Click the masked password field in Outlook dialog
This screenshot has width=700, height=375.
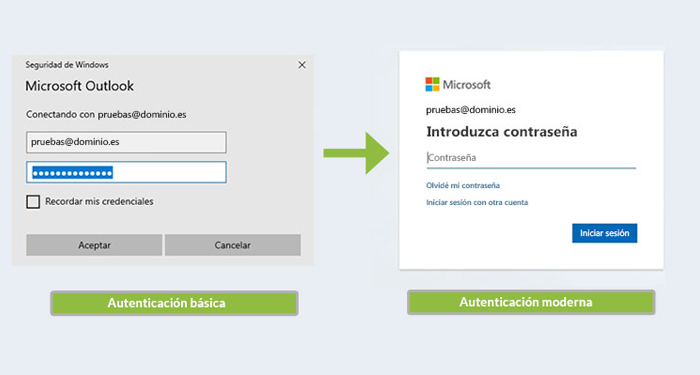126,172
